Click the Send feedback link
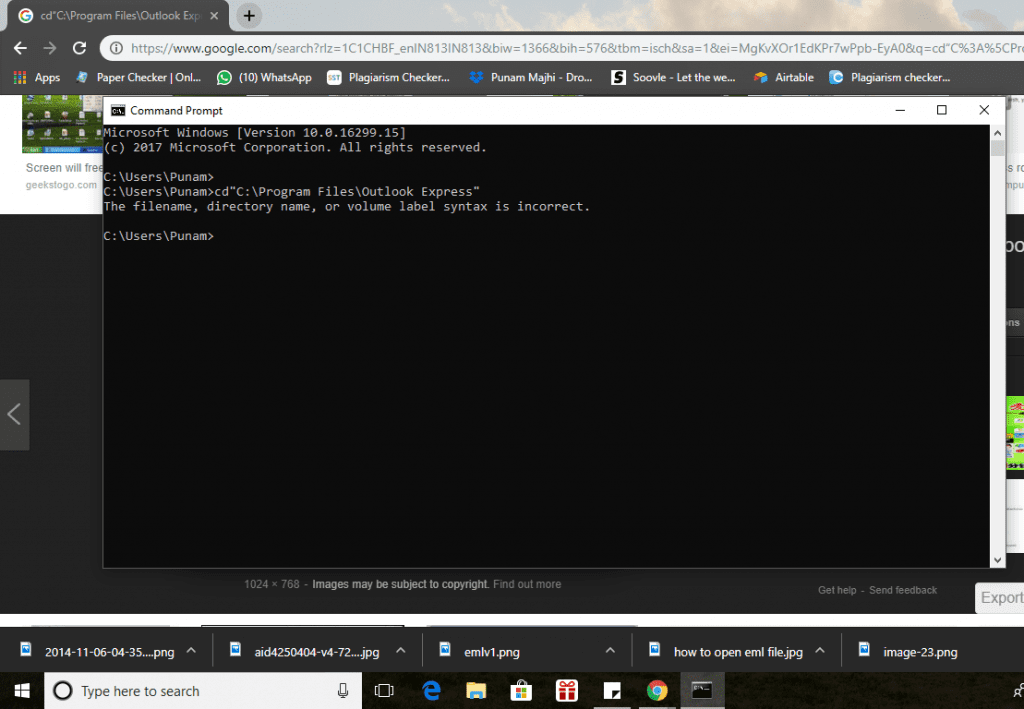The width and height of the screenshot is (1024, 709). [x=903, y=590]
